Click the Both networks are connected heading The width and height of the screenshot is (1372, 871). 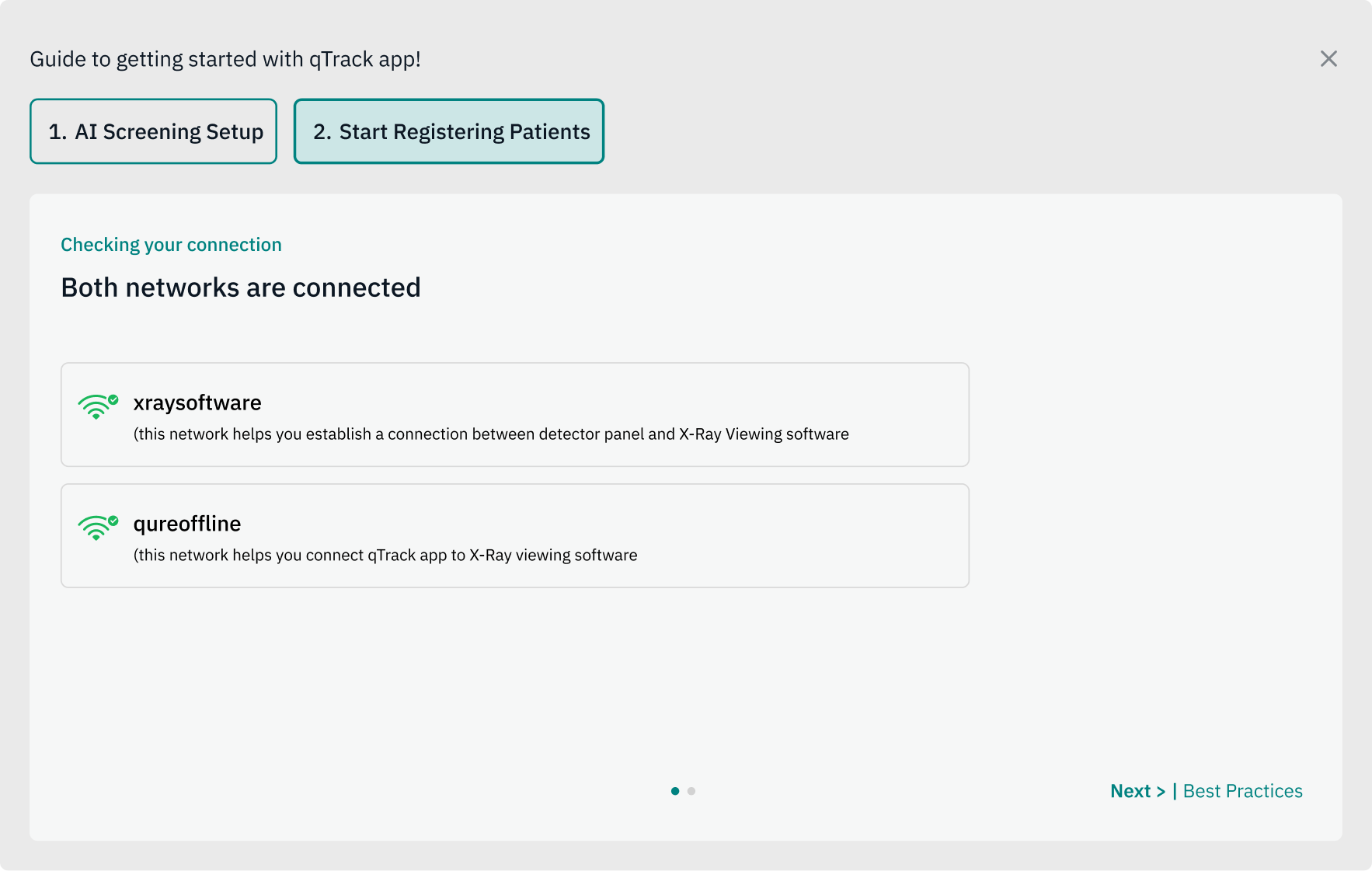pos(241,287)
